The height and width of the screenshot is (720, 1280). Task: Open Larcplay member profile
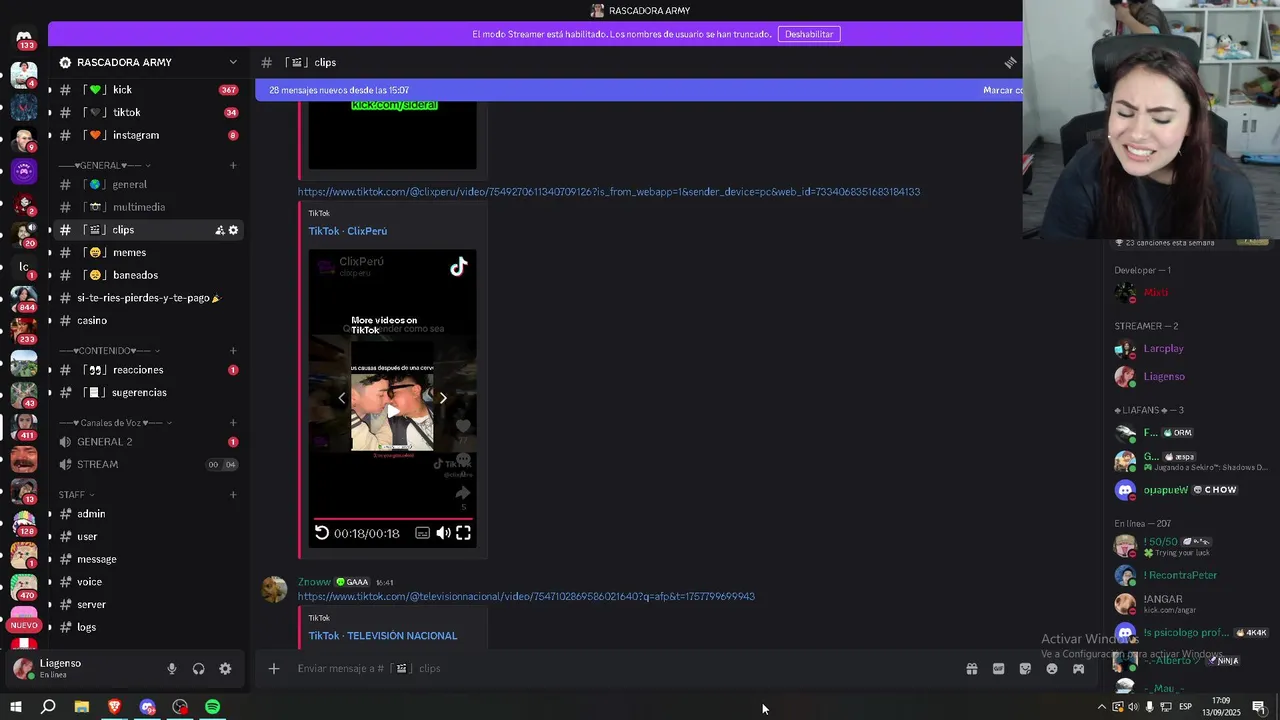1163,349
